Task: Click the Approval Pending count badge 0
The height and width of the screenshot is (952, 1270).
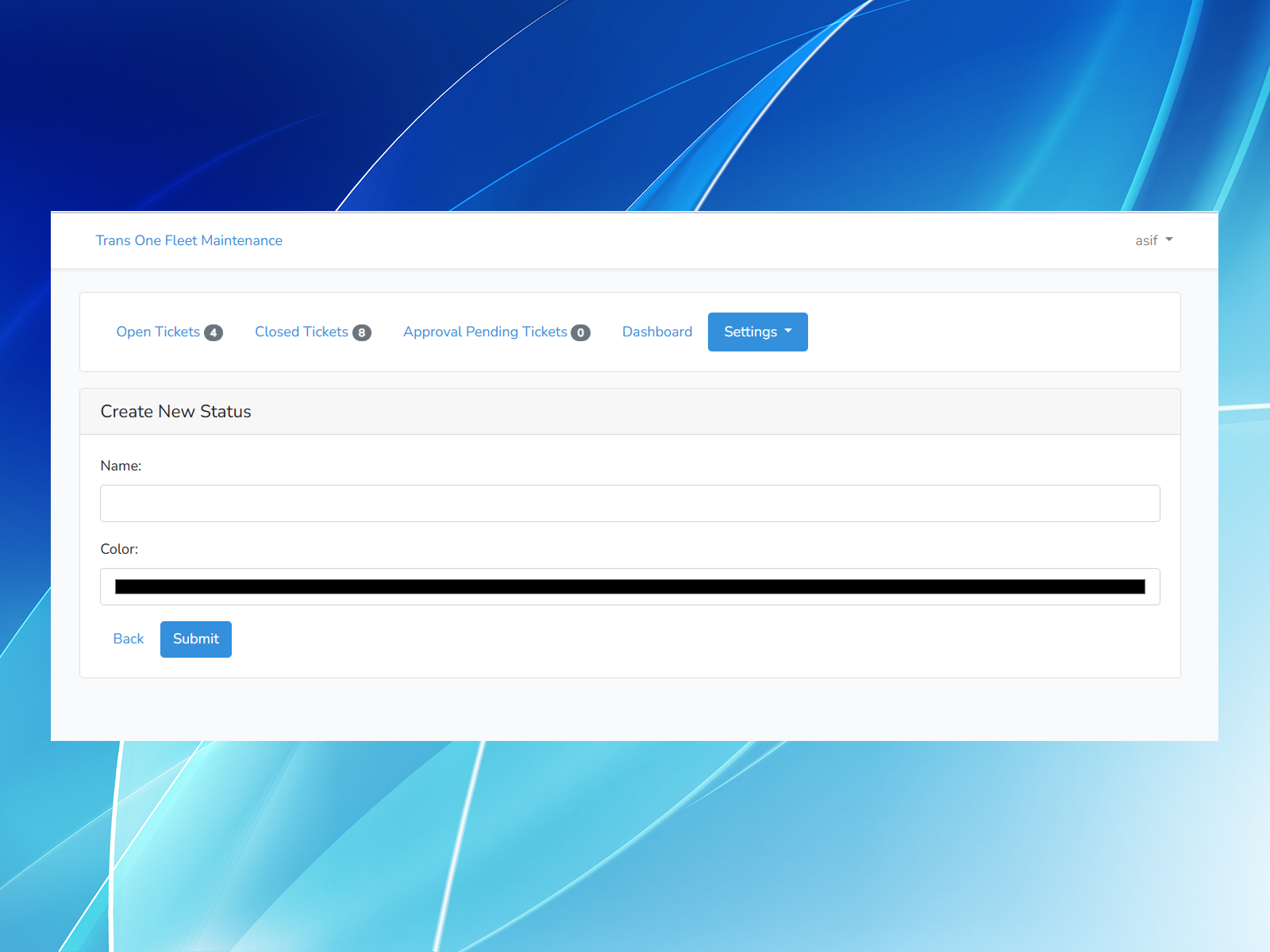Action: [580, 332]
